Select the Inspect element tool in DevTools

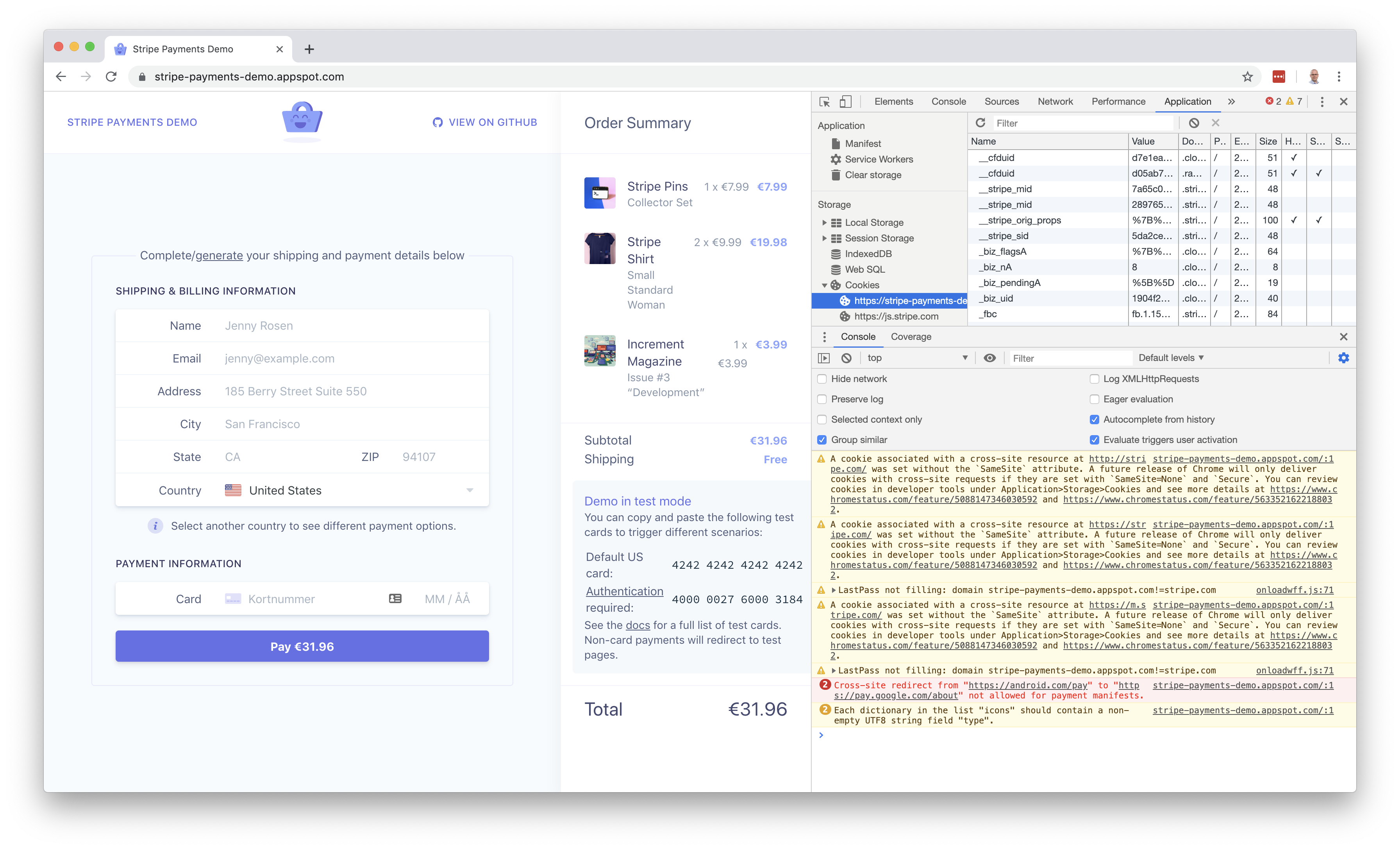pyautogui.click(x=825, y=102)
